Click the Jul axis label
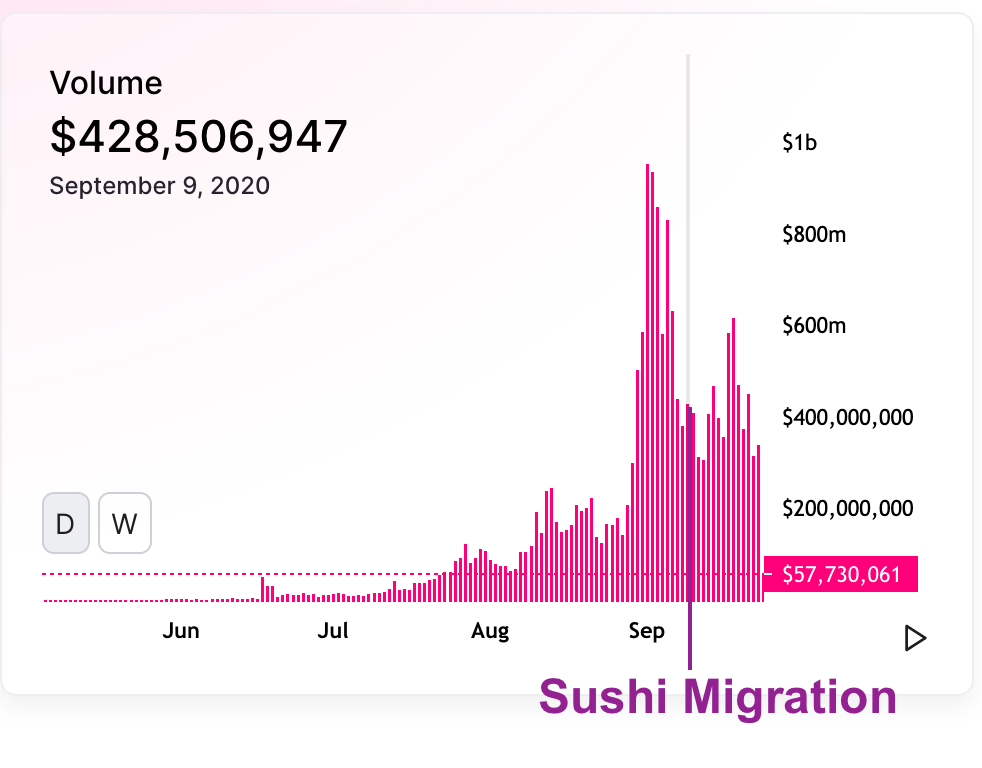Screen dimensions: 982x768 (333, 631)
